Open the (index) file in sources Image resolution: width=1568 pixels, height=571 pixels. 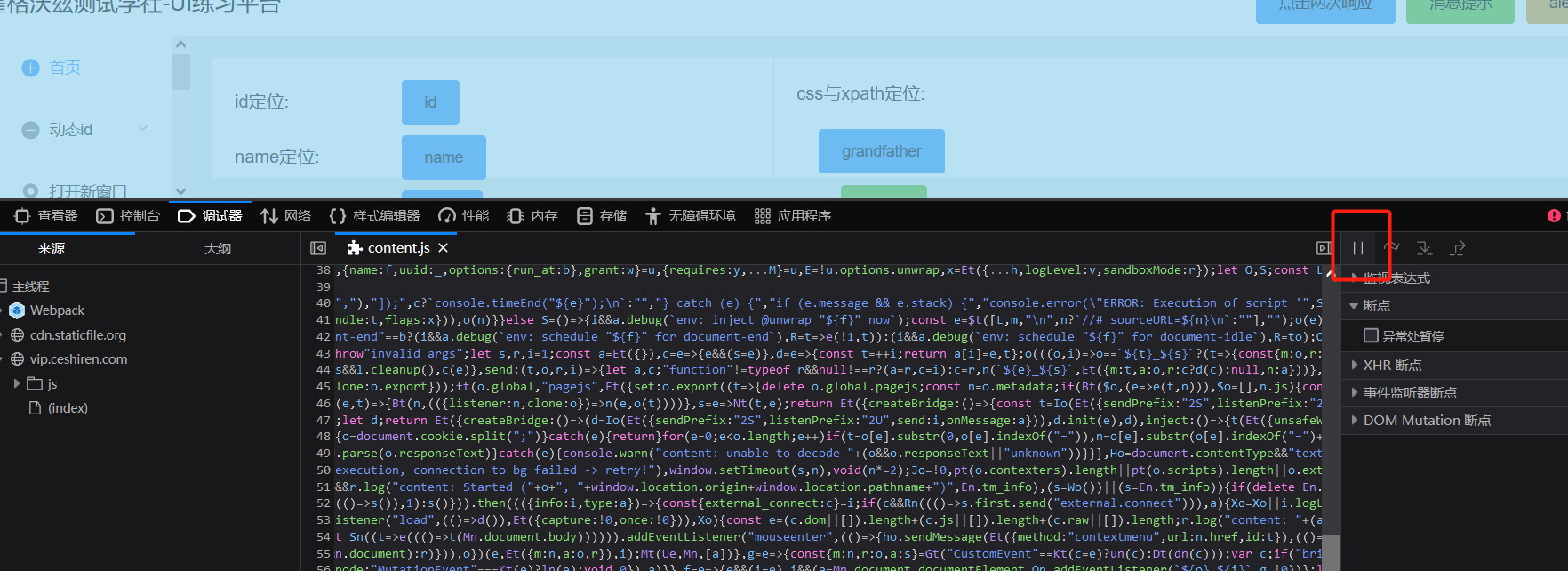point(68,407)
